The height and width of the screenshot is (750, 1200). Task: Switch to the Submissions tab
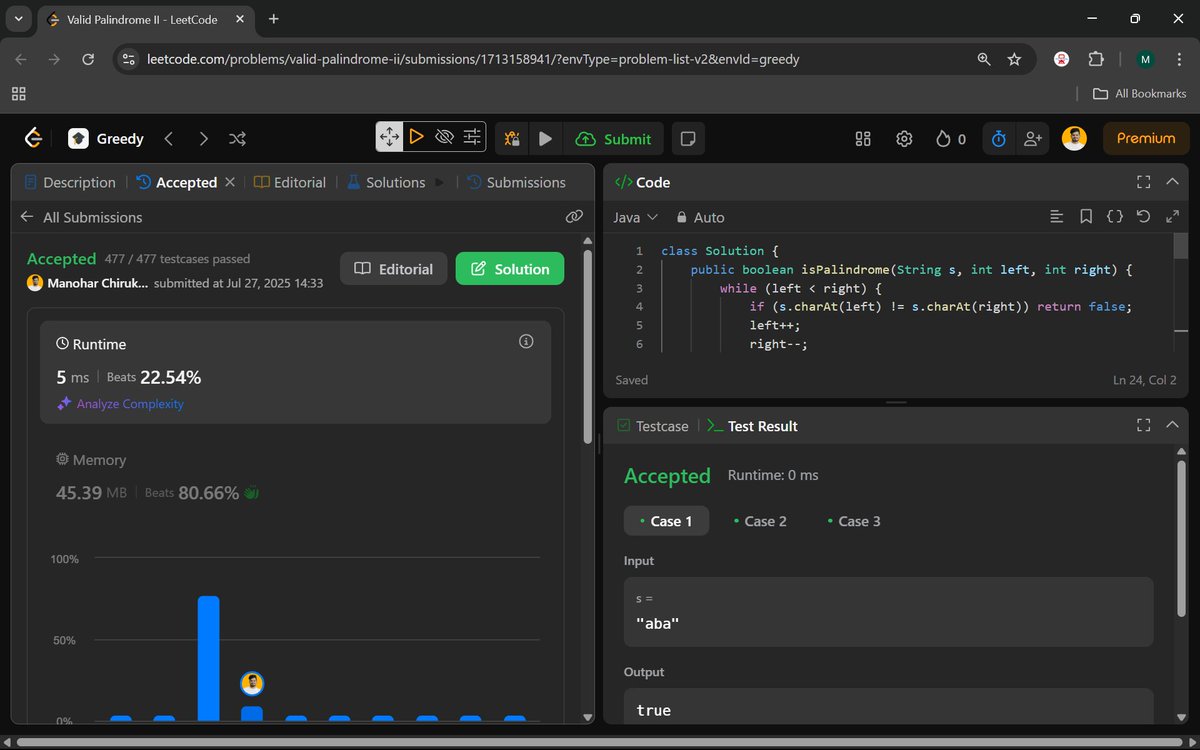coord(516,182)
